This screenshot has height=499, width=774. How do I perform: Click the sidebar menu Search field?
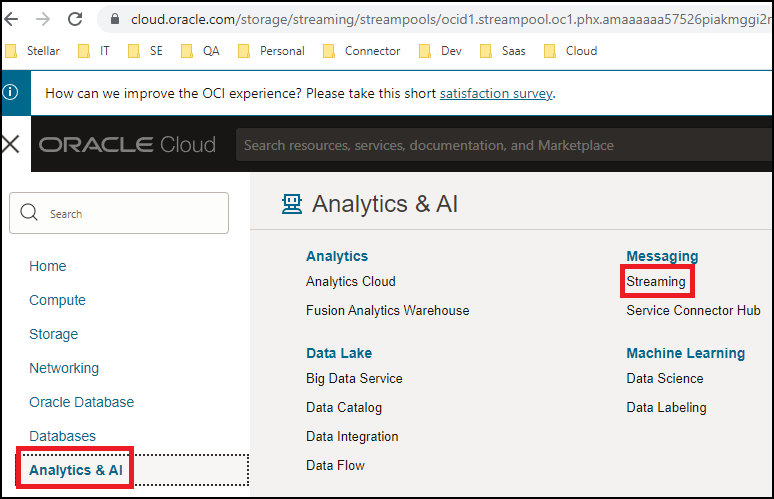[119, 213]
